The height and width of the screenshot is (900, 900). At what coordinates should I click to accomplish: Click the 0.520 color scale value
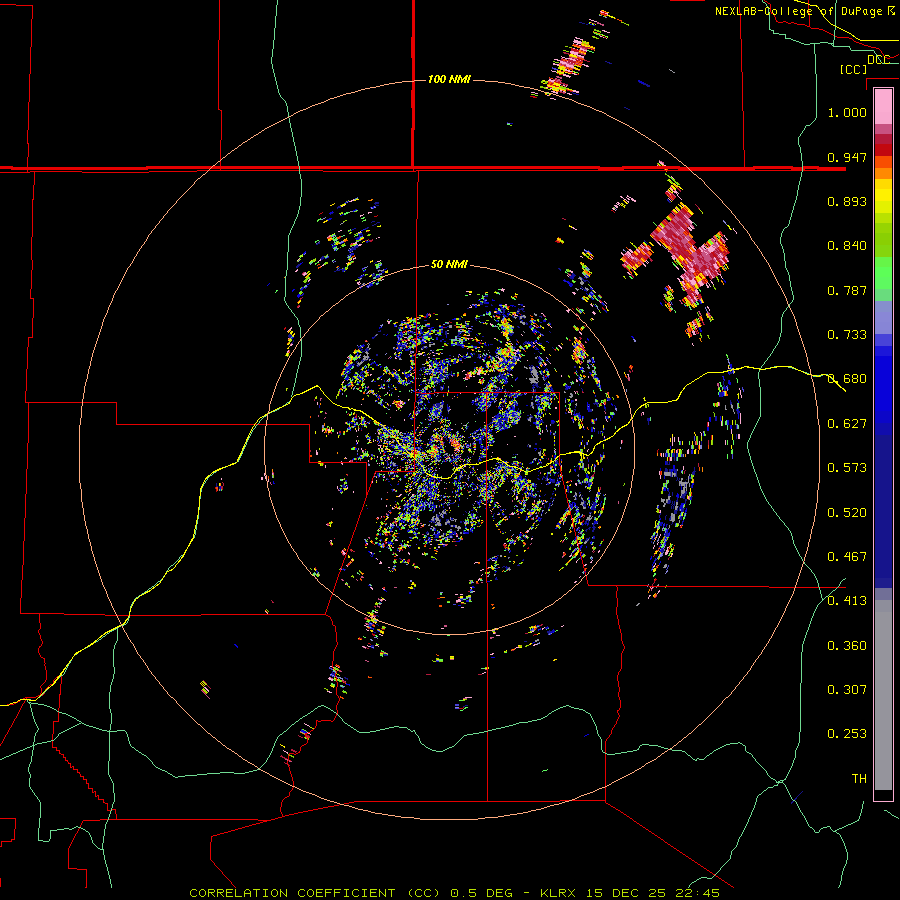(847, 513)
